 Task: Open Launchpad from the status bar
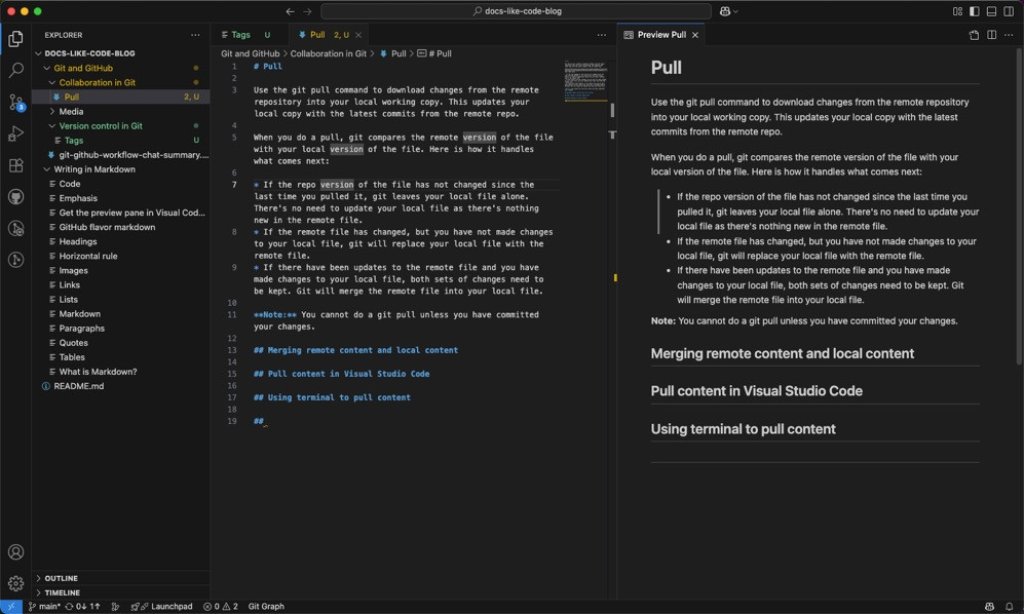tap(162, 607)
